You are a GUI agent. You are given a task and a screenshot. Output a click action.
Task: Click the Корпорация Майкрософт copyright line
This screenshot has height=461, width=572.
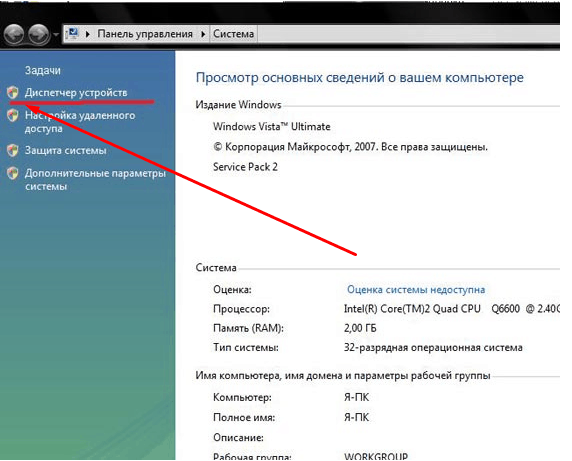(350, 147)
